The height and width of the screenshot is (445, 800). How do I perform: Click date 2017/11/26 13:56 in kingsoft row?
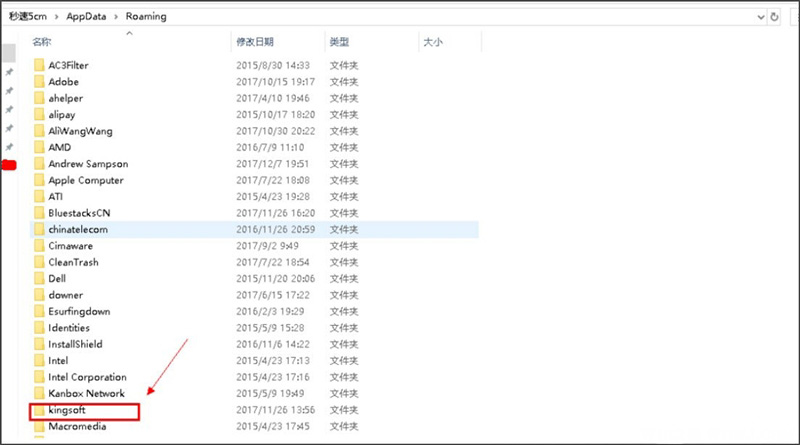[x=276, y=410]
